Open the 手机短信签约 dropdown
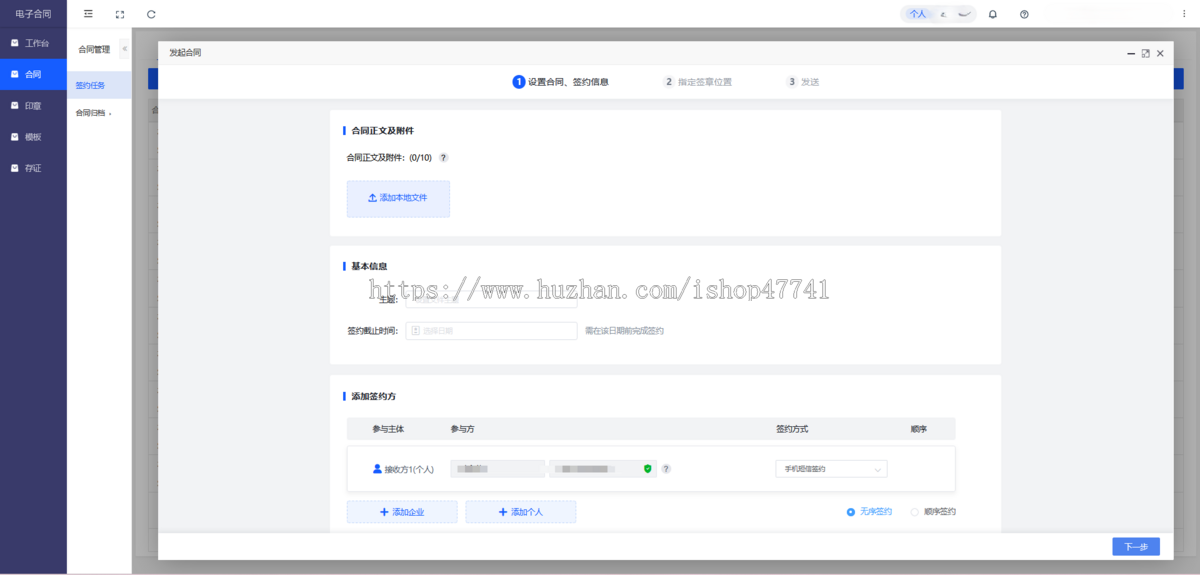Screen dimensions: 1200x575 tap(831, 468)
